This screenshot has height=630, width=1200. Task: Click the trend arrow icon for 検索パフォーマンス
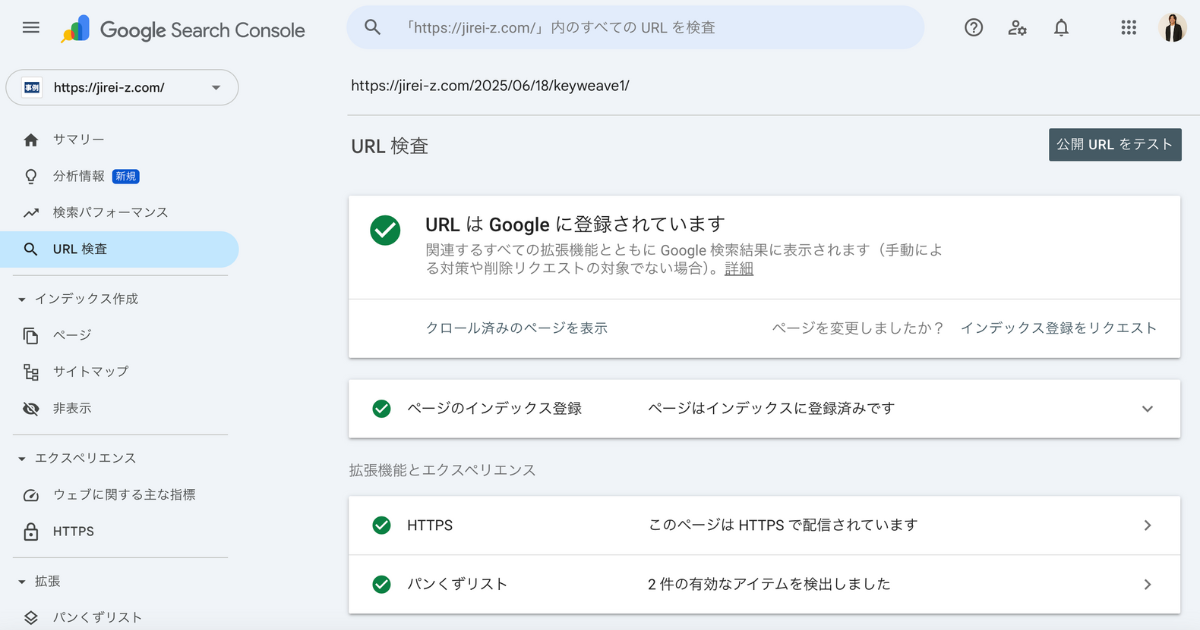pyautogui.click(x=31, y=213)
